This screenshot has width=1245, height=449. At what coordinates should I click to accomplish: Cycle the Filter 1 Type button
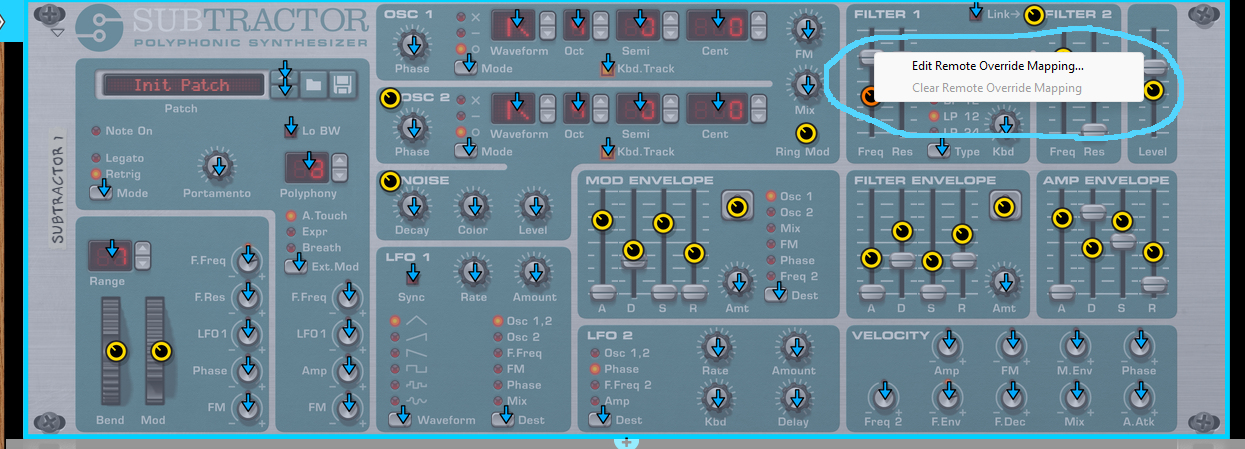[939, 150]
